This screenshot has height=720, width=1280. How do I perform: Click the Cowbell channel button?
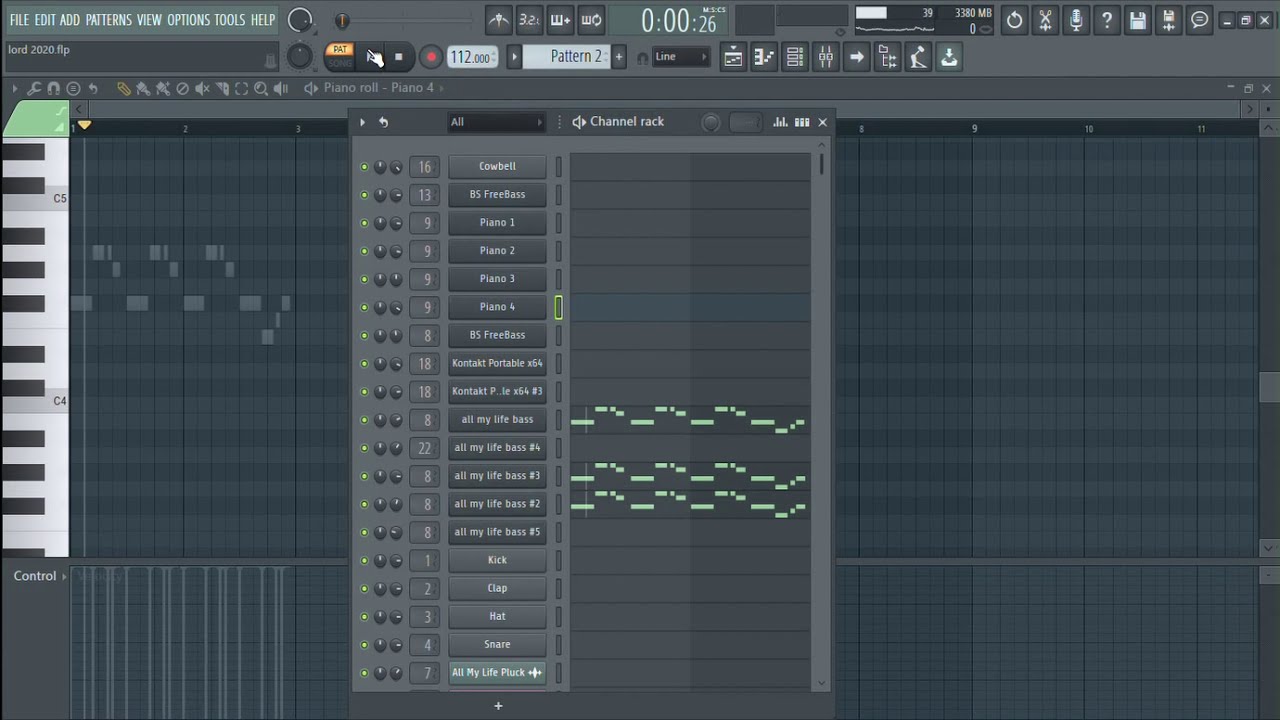tap(497, 167)
